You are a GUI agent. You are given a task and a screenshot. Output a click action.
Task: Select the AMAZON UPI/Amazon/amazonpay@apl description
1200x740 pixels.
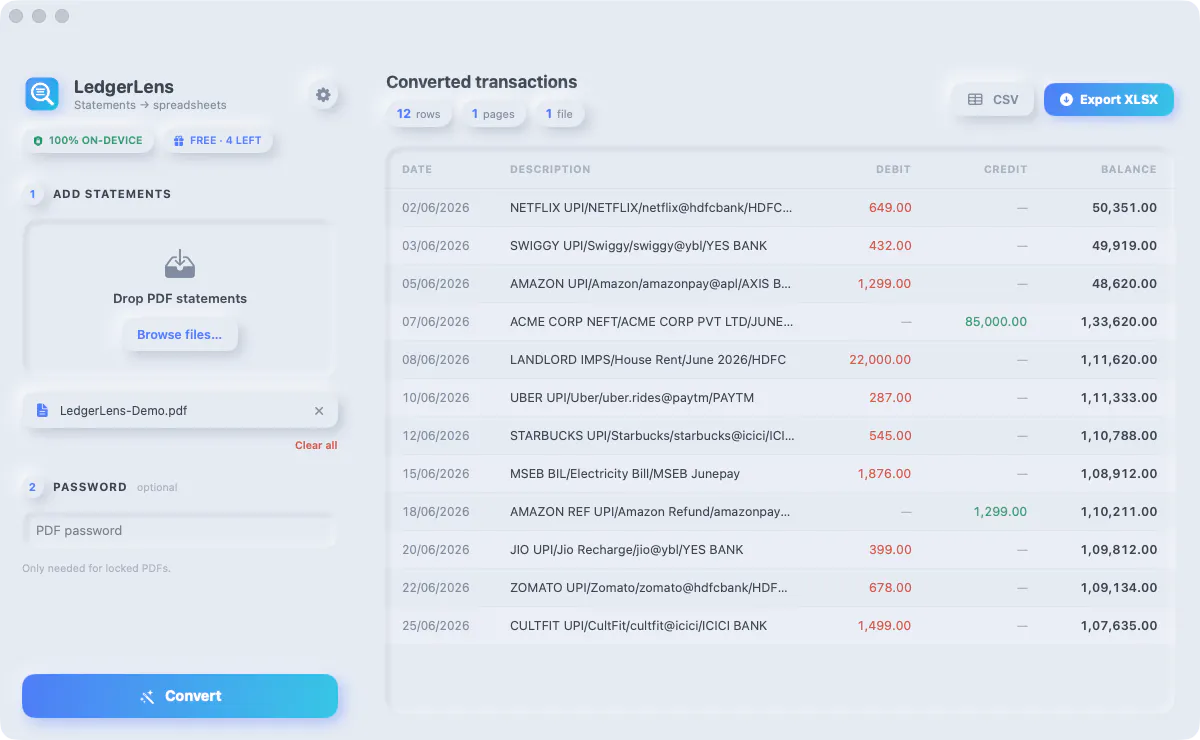651,284
